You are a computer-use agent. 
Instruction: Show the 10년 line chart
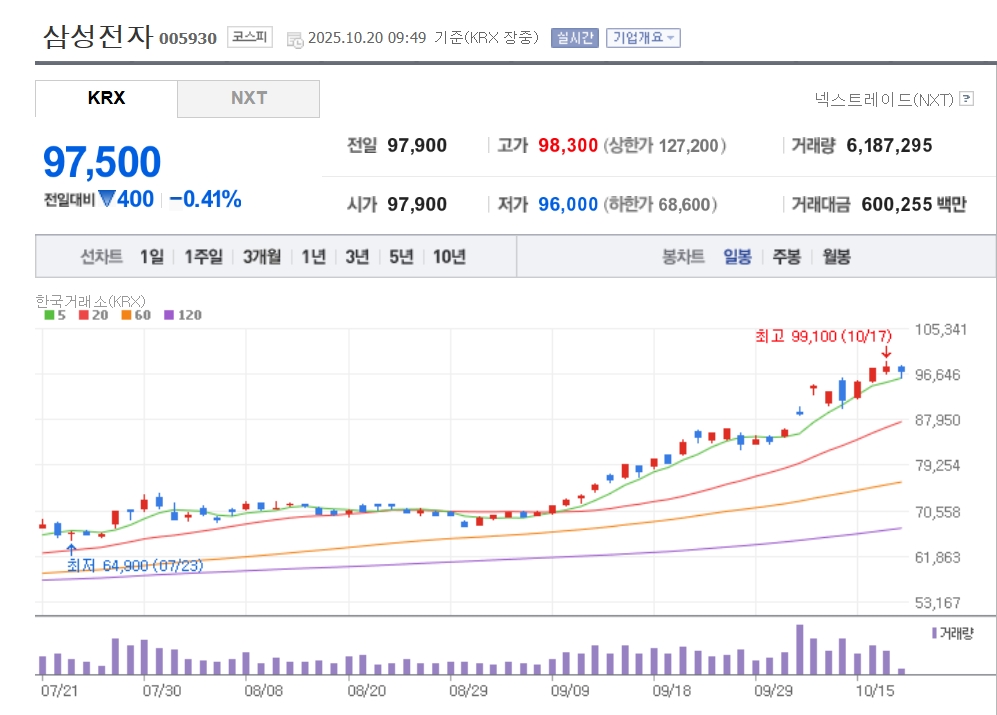point(449,257)
